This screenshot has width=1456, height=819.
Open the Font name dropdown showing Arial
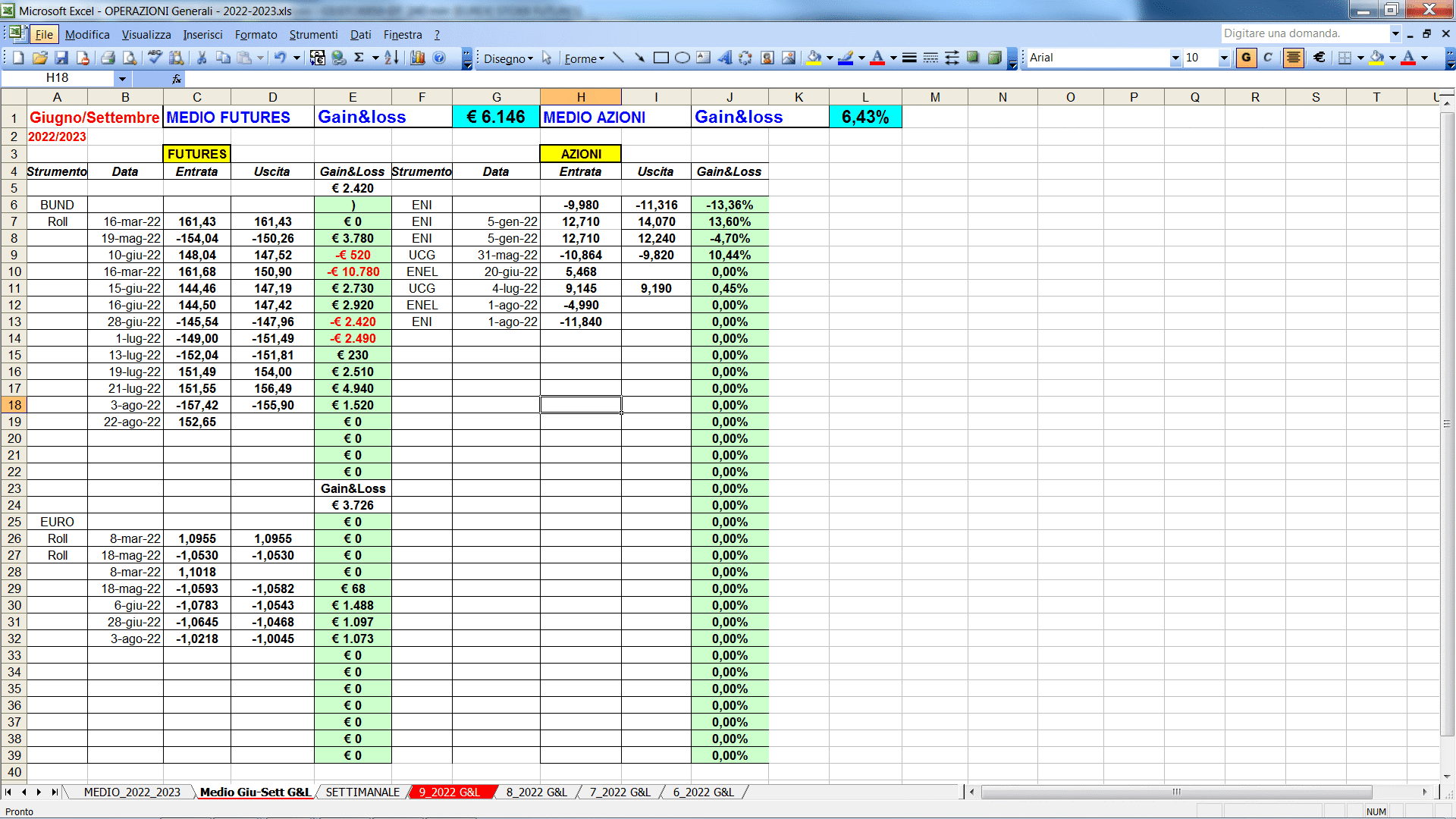click(x=1175, y=58)
